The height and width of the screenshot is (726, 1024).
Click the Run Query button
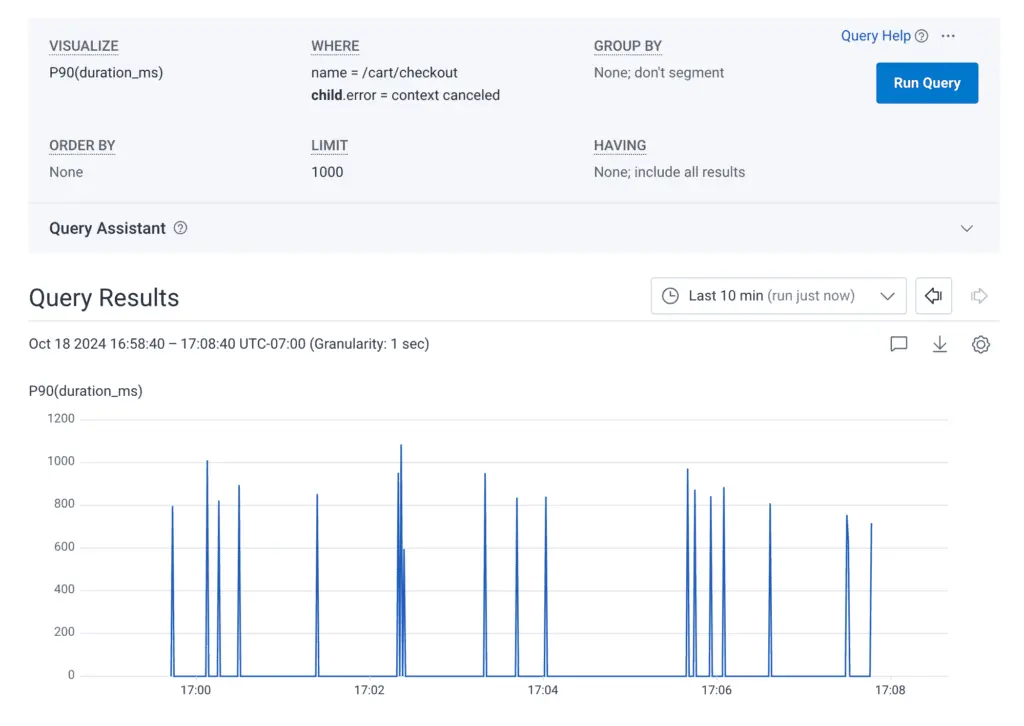click(x=926, y=83)
